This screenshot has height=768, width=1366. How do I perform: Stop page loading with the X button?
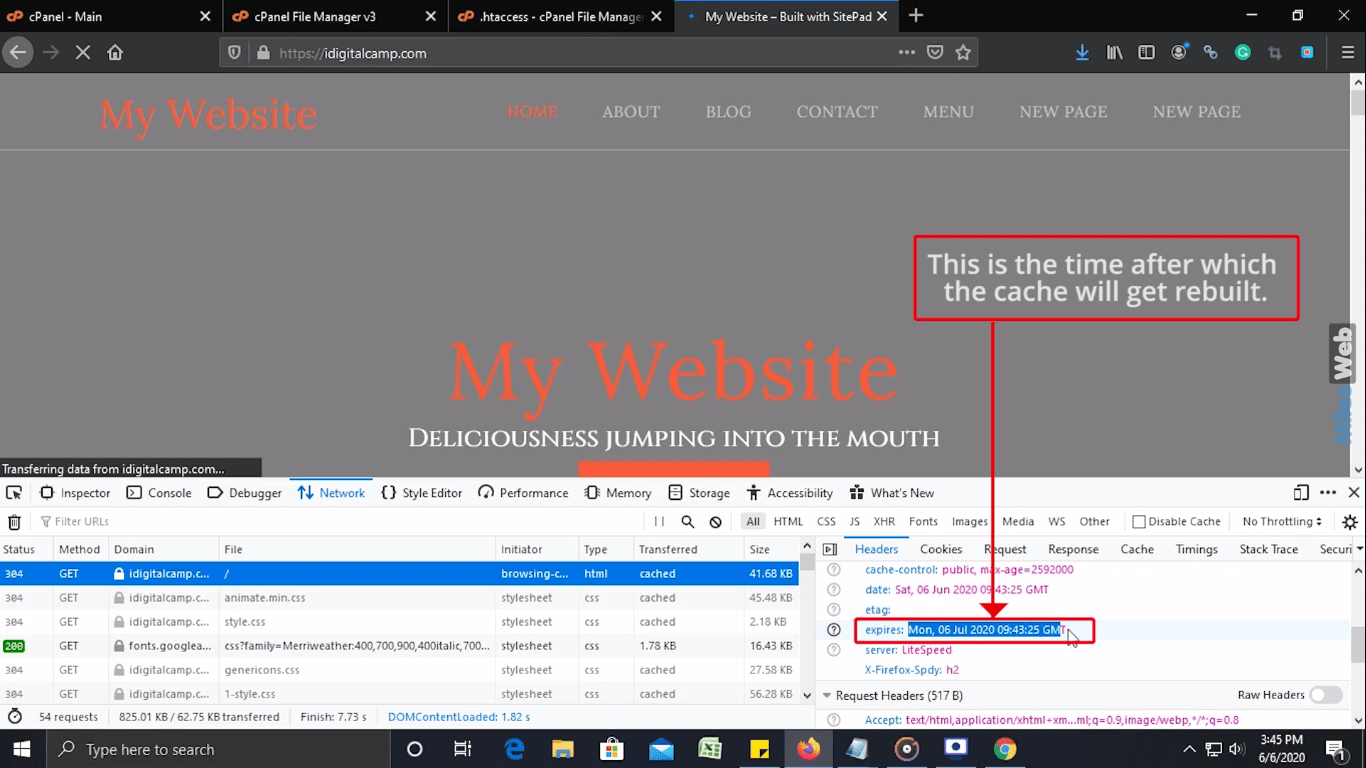click(x=83, y=53)
